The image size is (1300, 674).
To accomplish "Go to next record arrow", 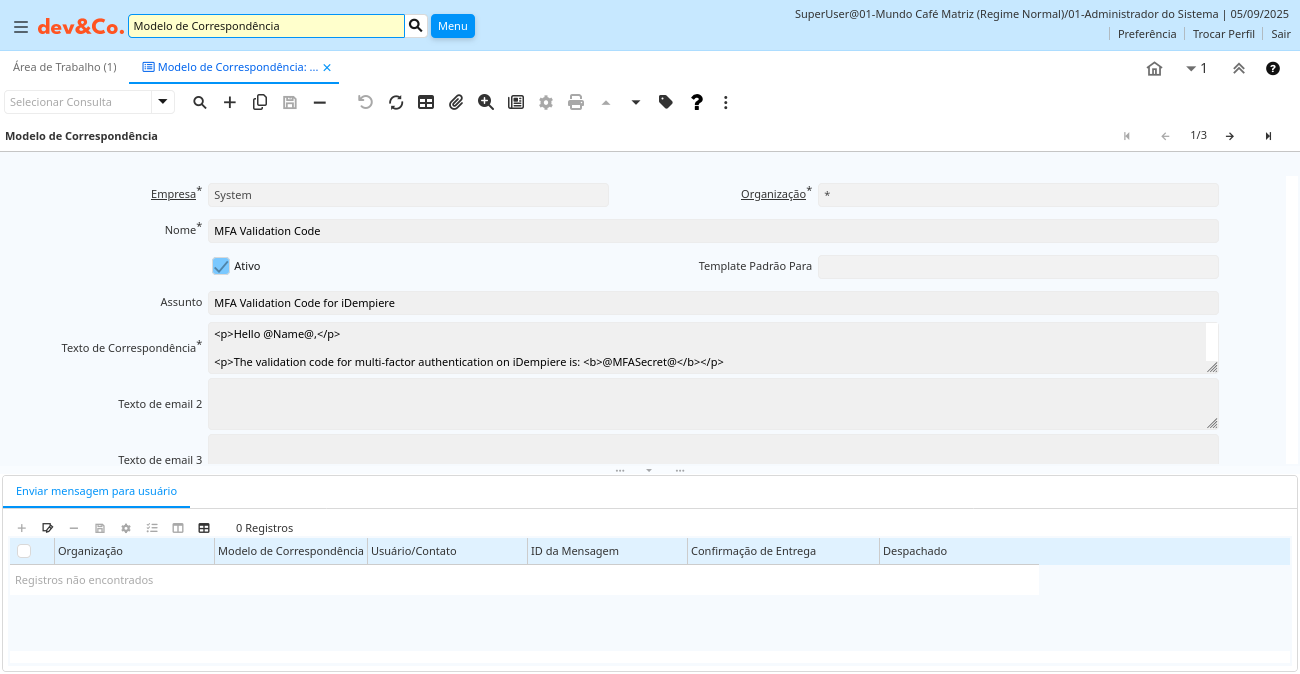I will click(x=1230, y=136).
